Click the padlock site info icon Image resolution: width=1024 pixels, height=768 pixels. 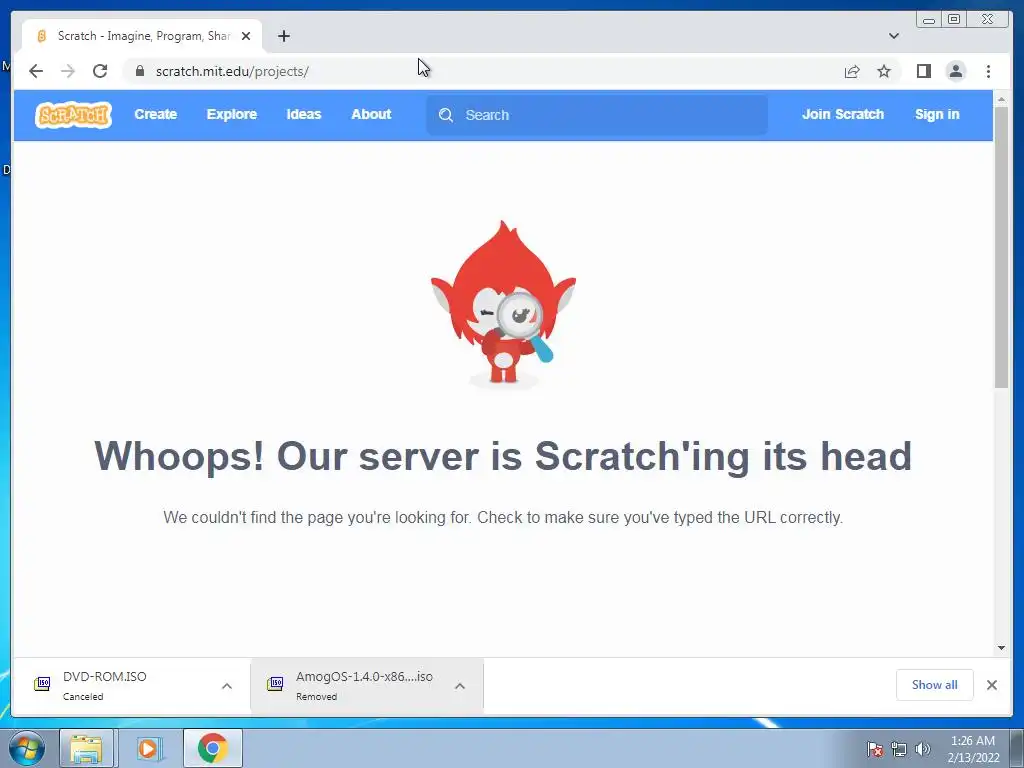coord(139,71)
